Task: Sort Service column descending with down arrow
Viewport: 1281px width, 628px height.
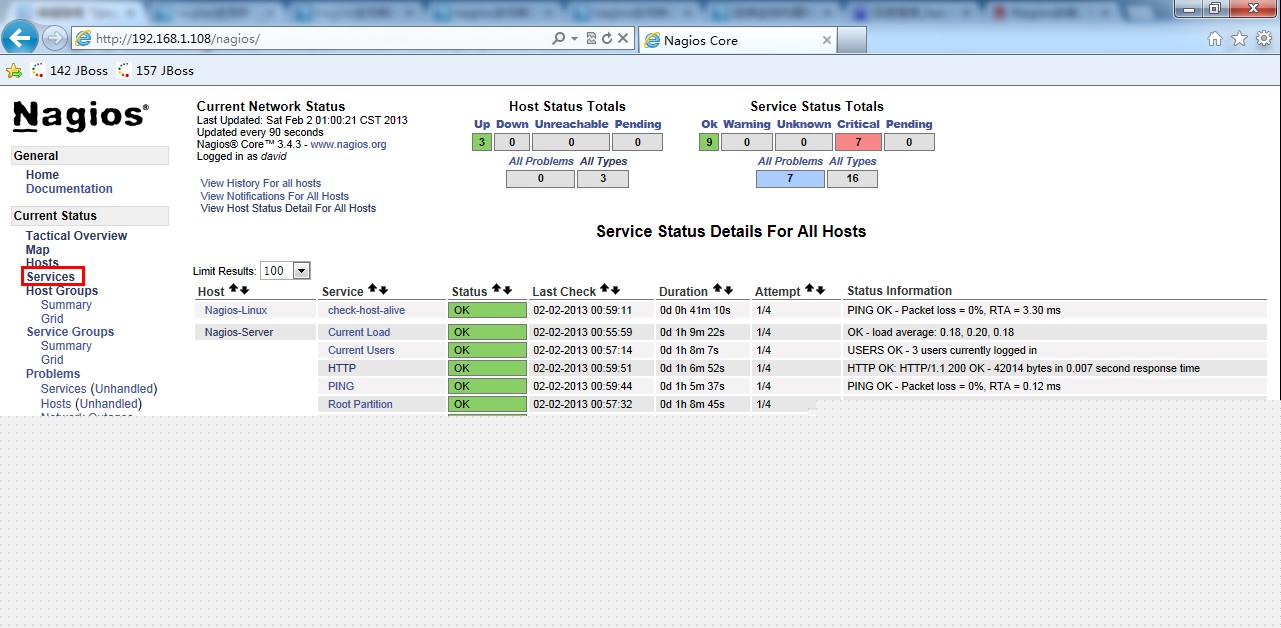Action: (x=383, y=290)
